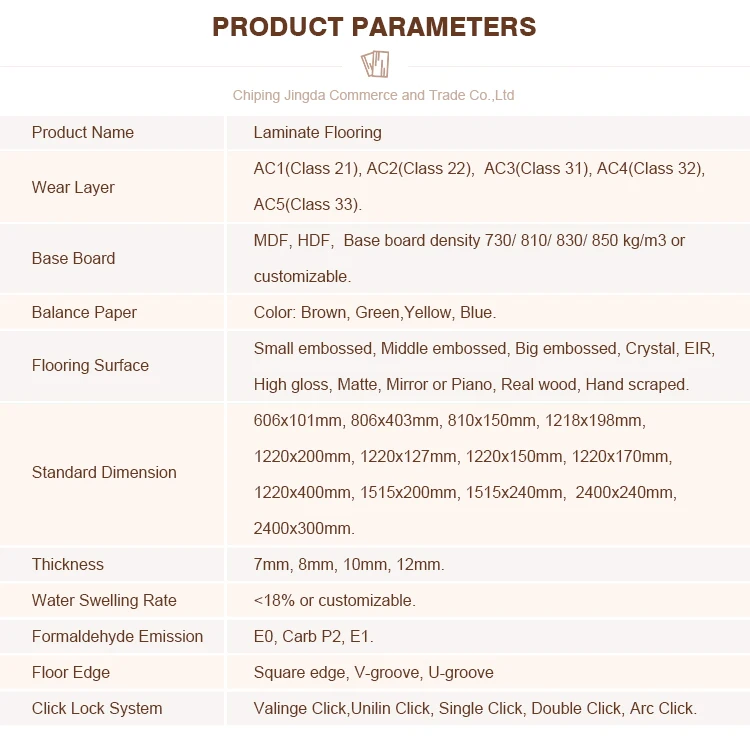Click the flooring planks icon under the title
Screen dimensions: 750x747
pos(375,64)
